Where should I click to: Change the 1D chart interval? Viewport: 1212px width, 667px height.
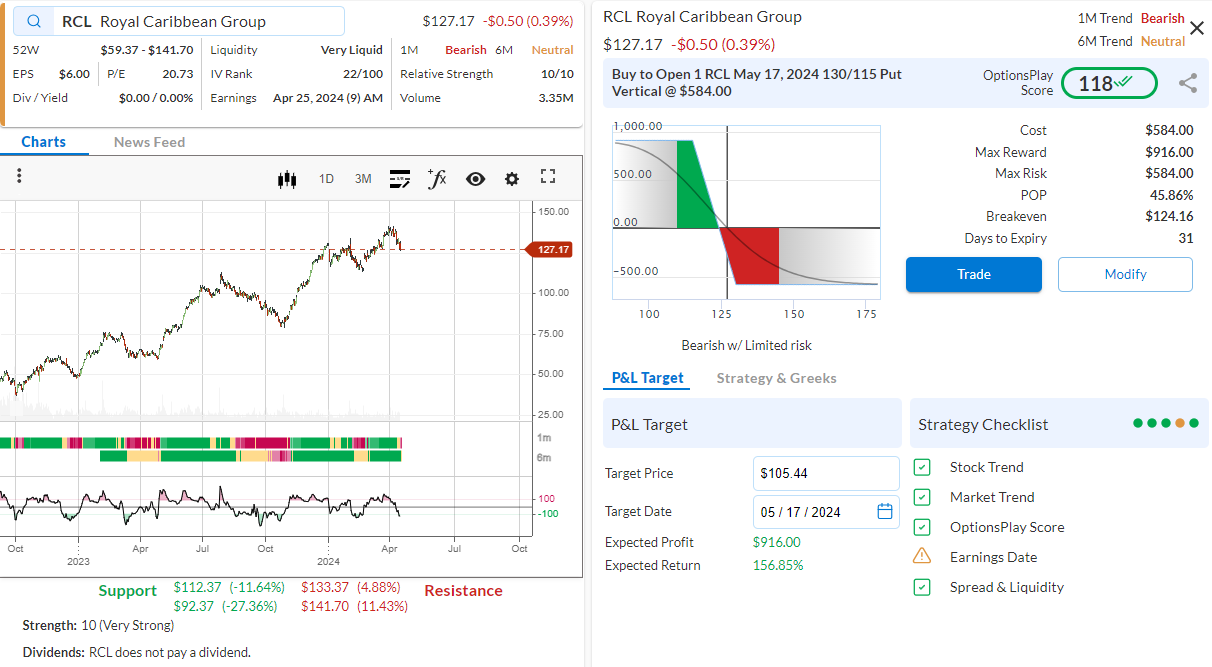pyautogui.click(x=326, y=179)
